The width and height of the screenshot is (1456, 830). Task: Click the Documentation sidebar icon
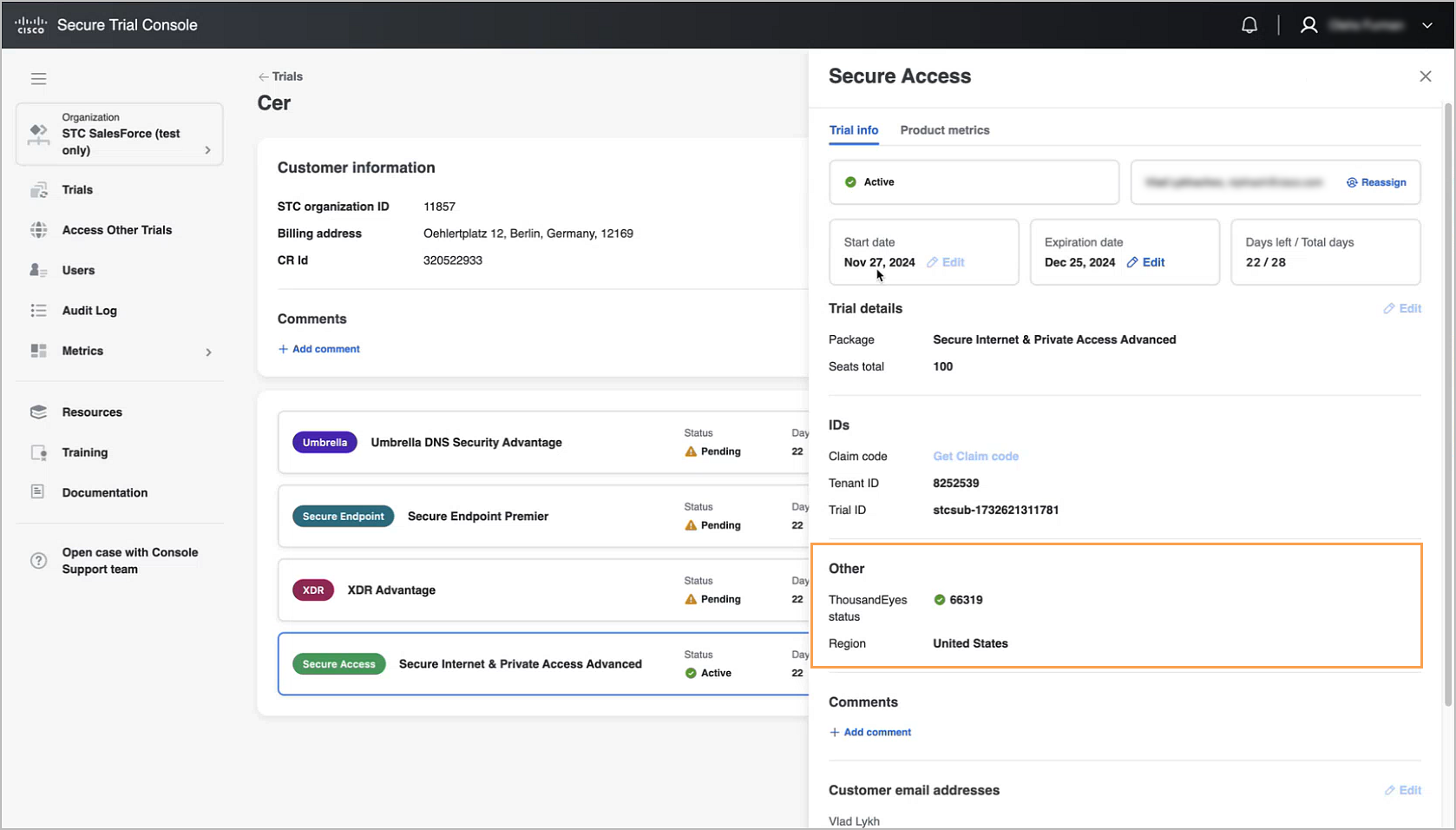(37, 492)
